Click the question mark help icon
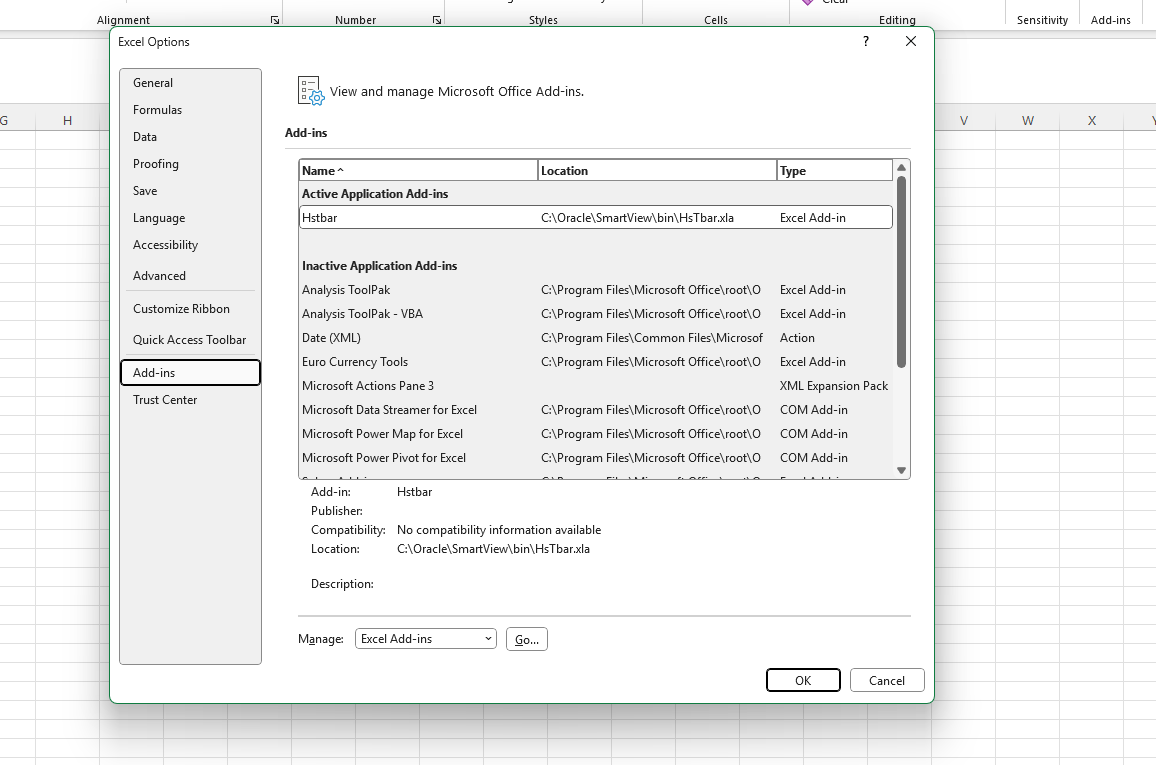This screenshot has width=1156, height=765. [x=866, y=41]
